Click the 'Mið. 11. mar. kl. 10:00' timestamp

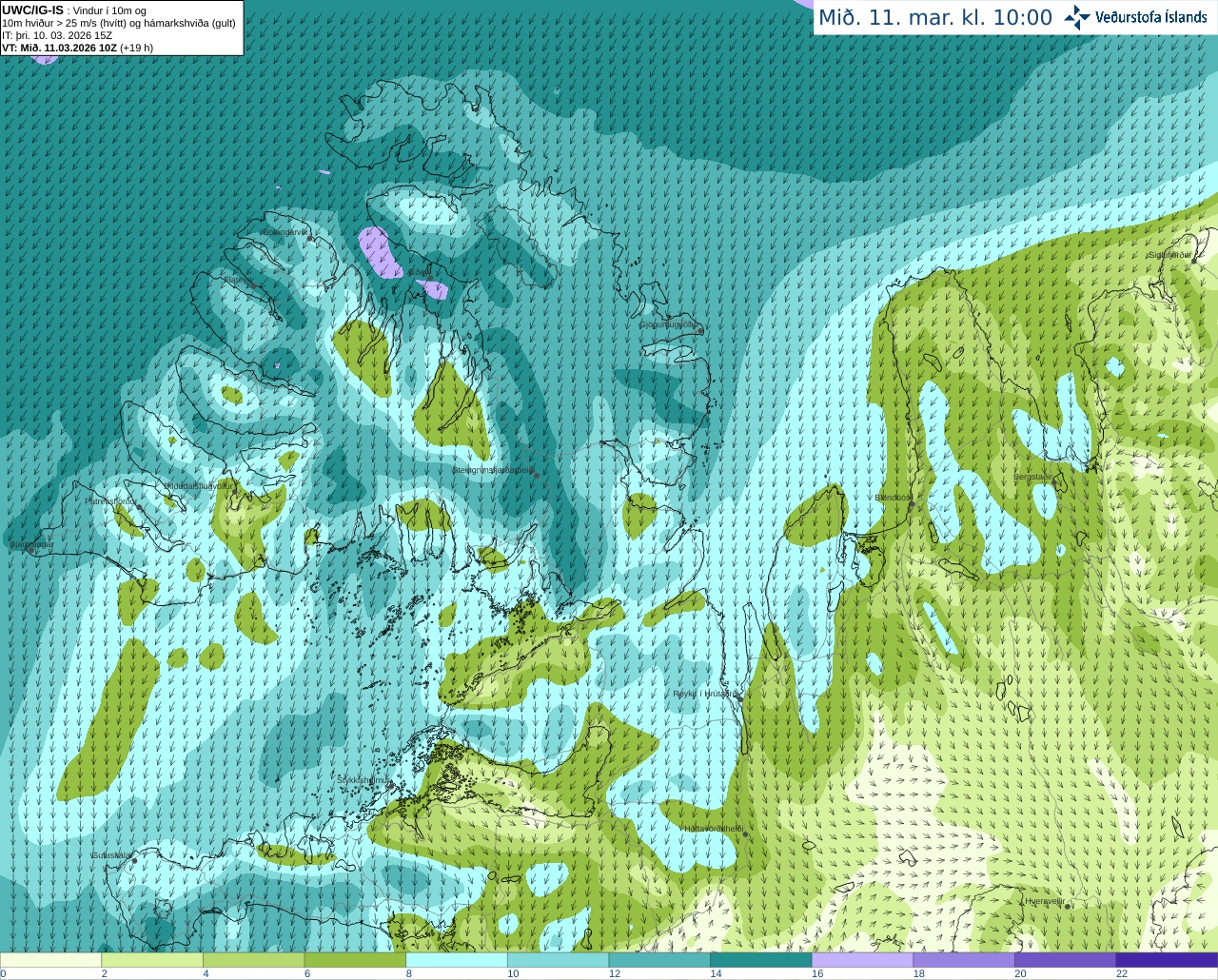pos(935,17)
